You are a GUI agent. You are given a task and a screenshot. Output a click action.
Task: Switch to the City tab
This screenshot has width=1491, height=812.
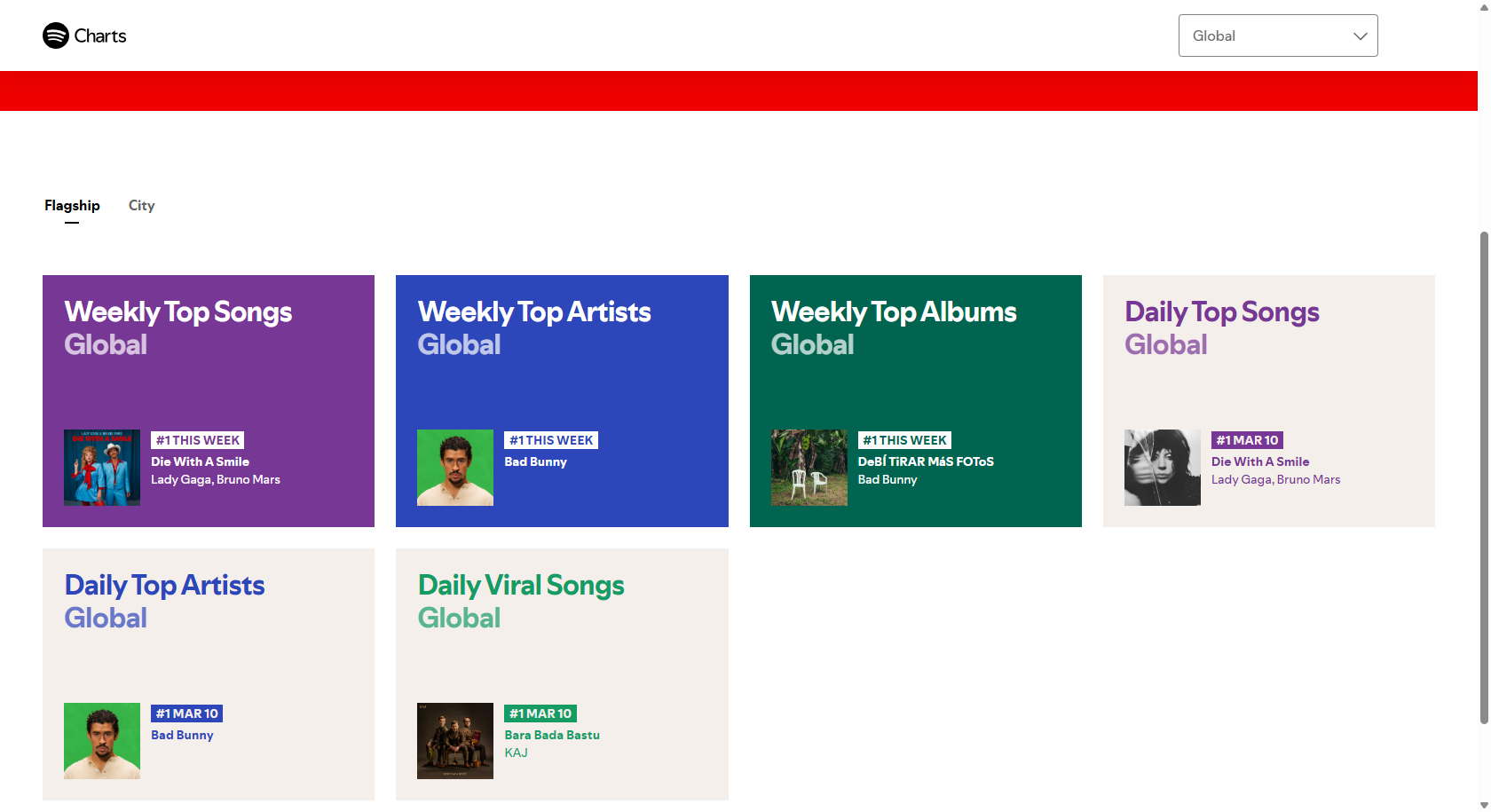click(141, 206)
